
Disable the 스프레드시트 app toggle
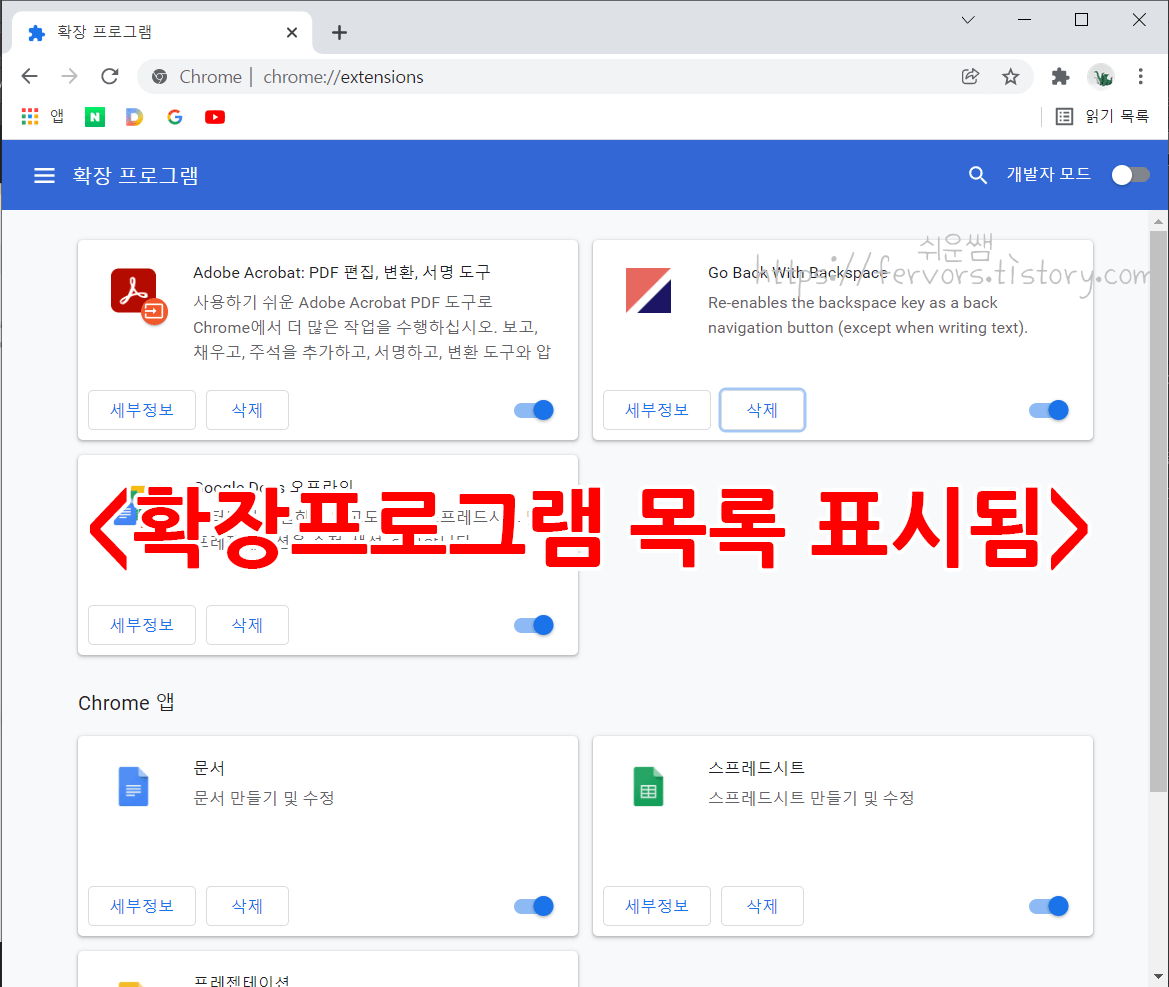click(x=1049, y=906)
